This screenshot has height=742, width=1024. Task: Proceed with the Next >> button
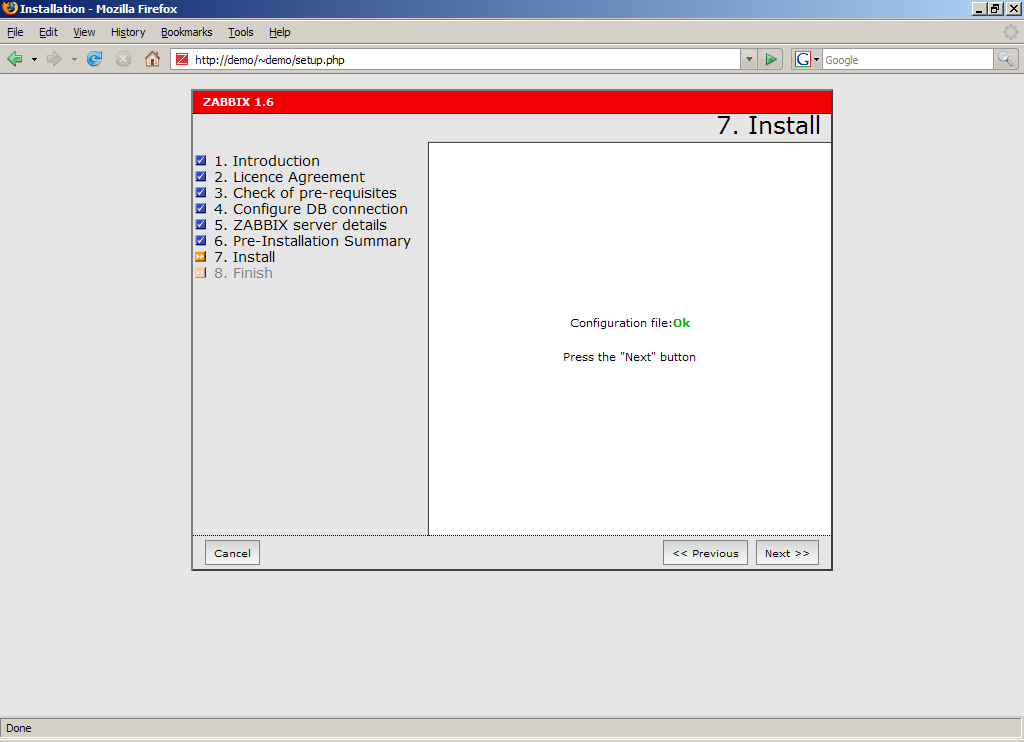[787, 553]
